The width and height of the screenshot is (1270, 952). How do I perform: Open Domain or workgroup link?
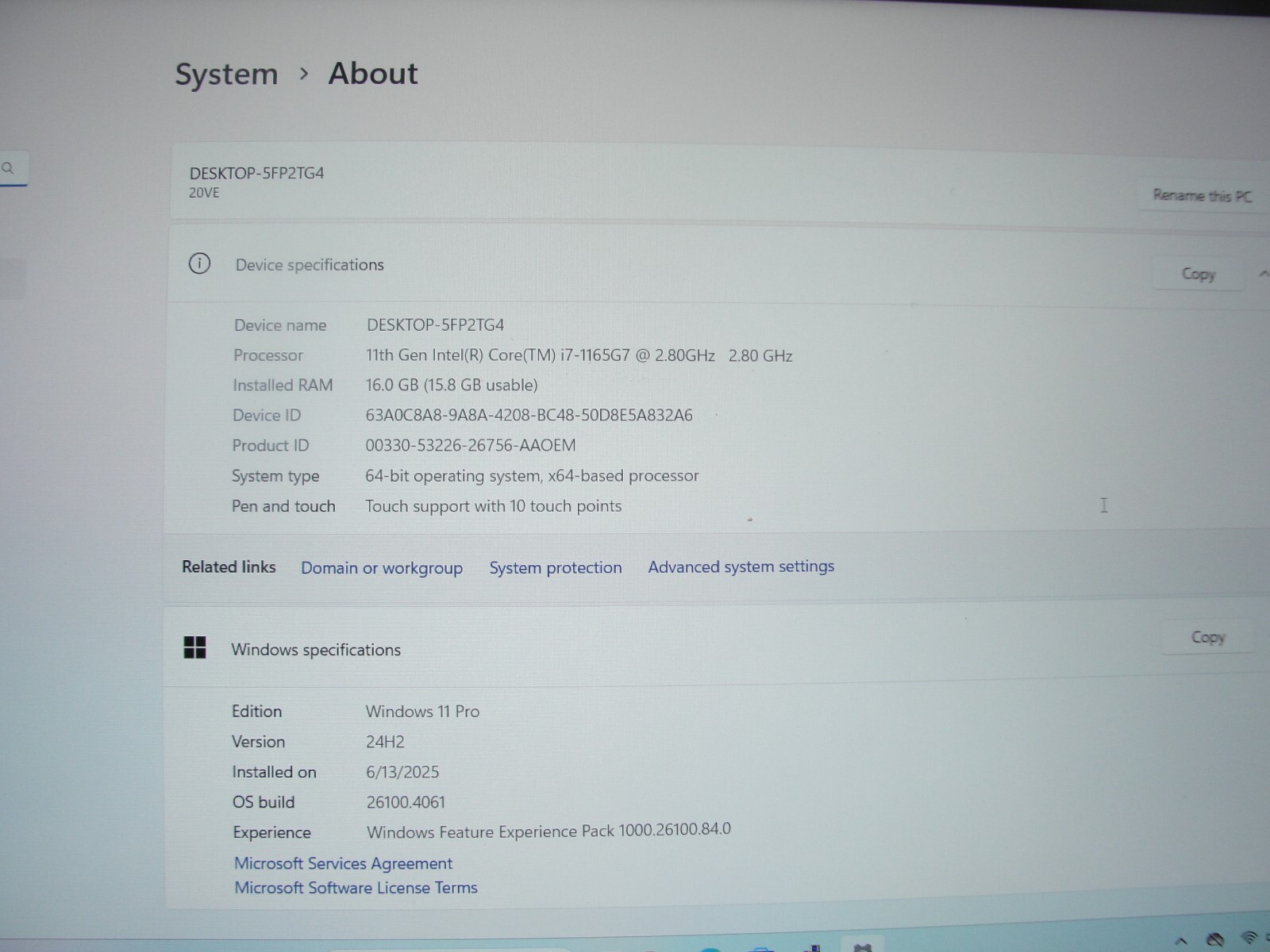[382, 568]
